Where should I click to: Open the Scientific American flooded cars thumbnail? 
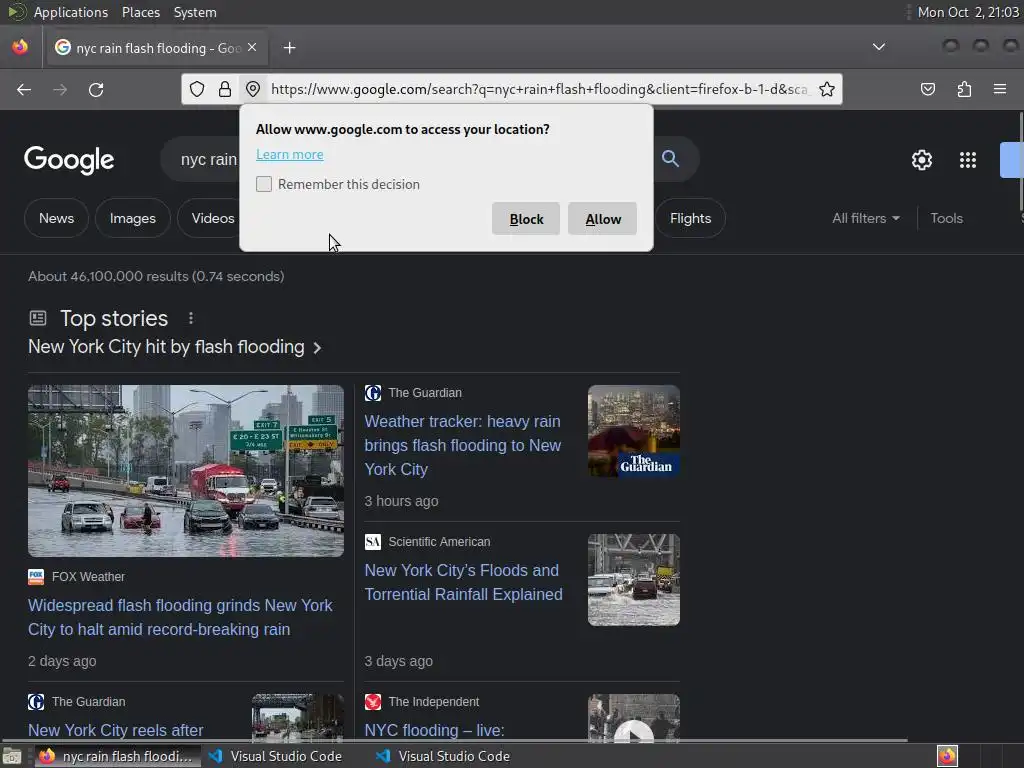point(633,580)
